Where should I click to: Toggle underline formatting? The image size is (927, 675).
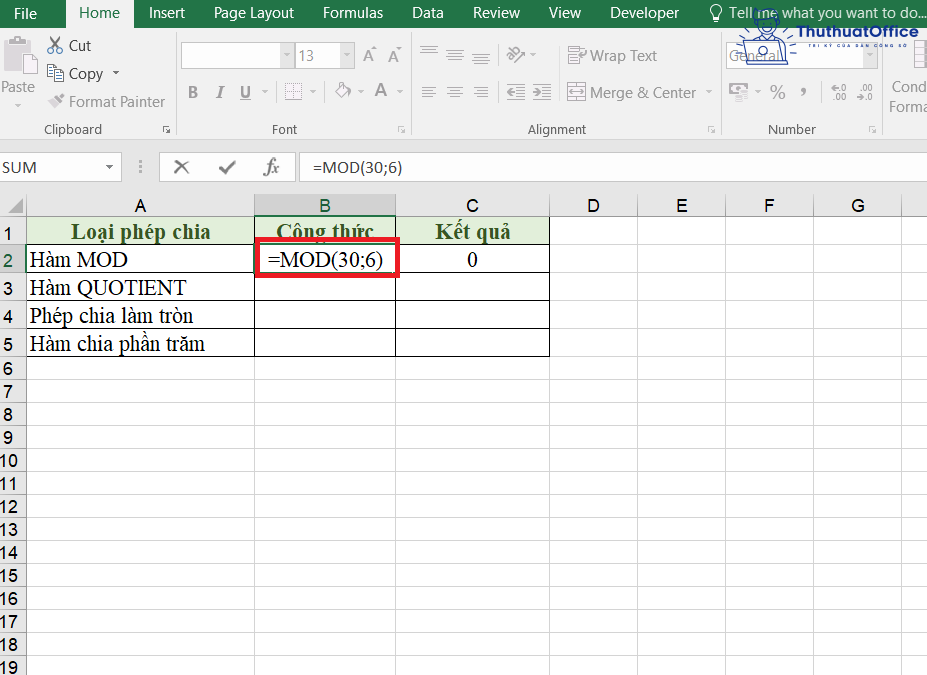243,92
